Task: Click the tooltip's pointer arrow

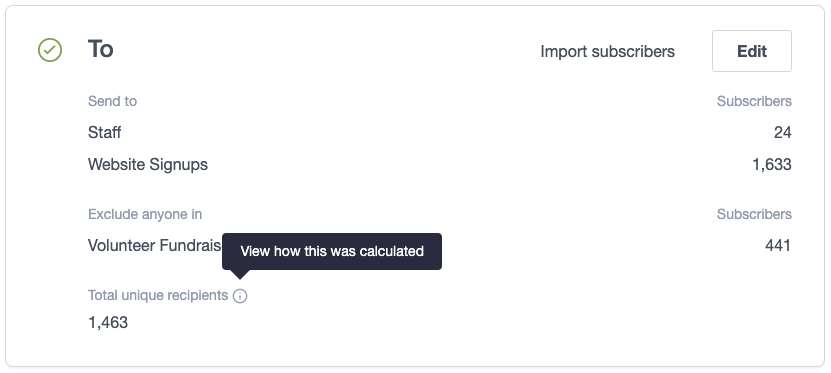Action: [240, 274]
